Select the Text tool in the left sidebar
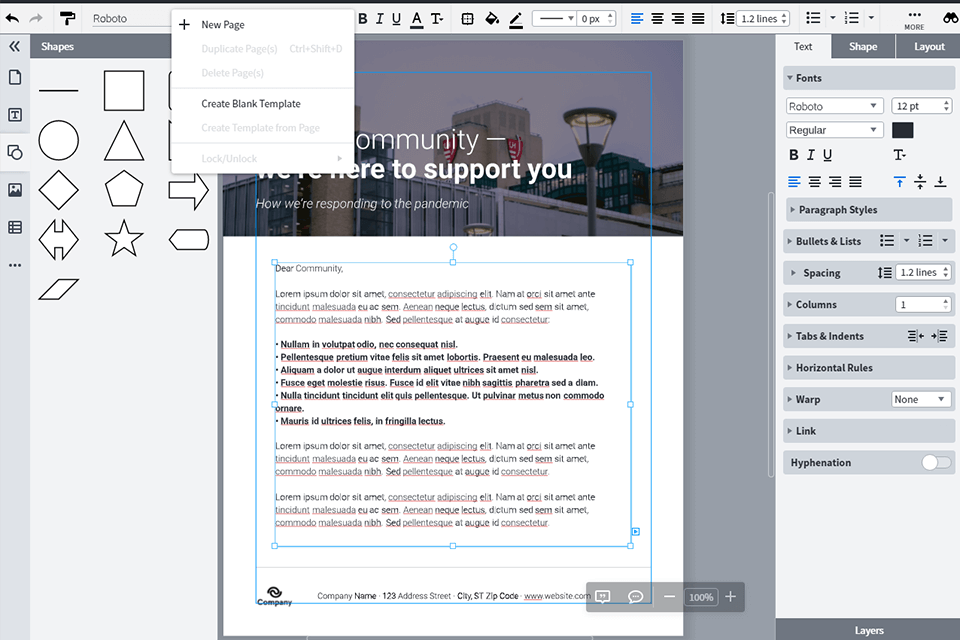960x640 pixels. point(14,114)
